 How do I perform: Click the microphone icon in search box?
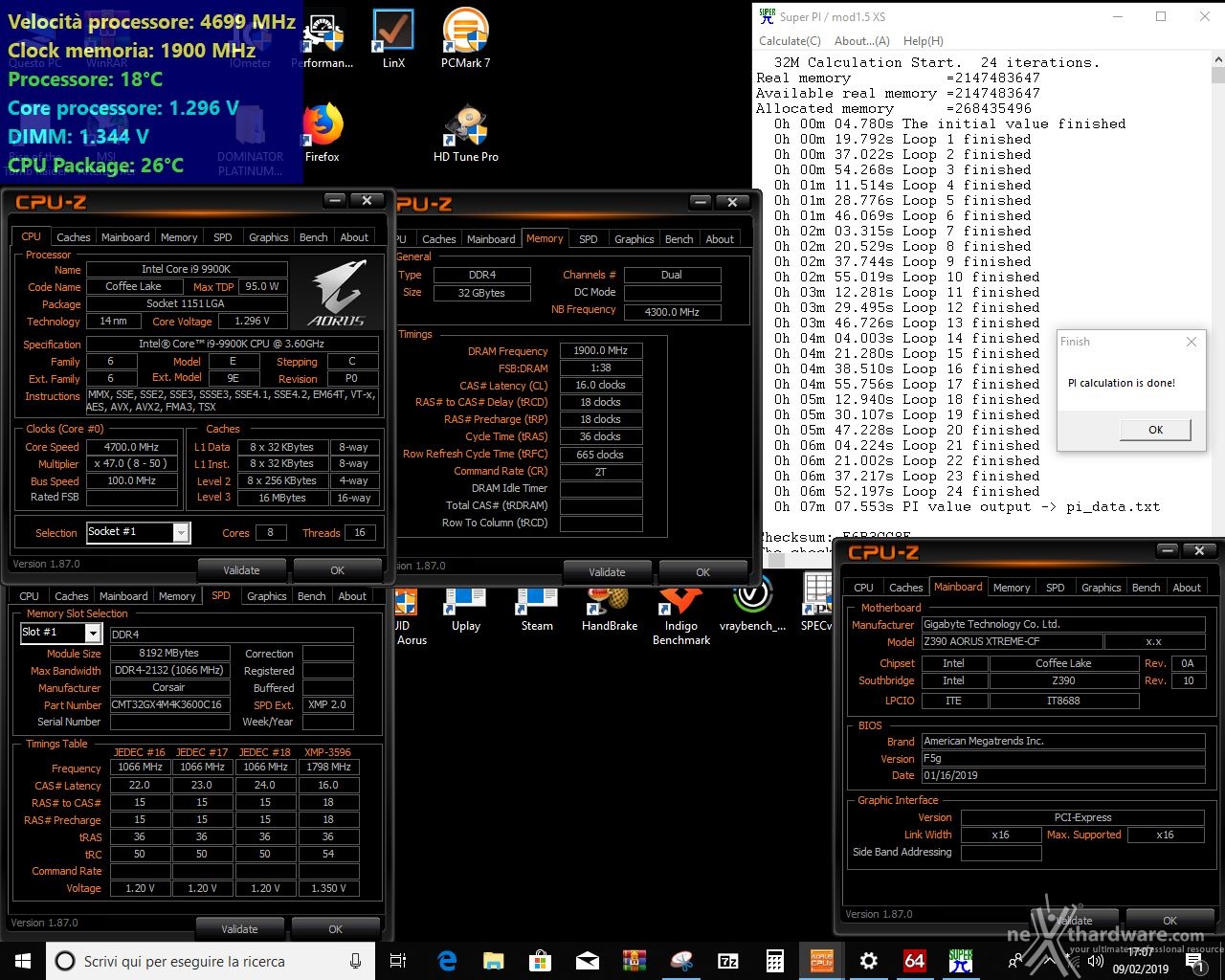tap(356, 961)
